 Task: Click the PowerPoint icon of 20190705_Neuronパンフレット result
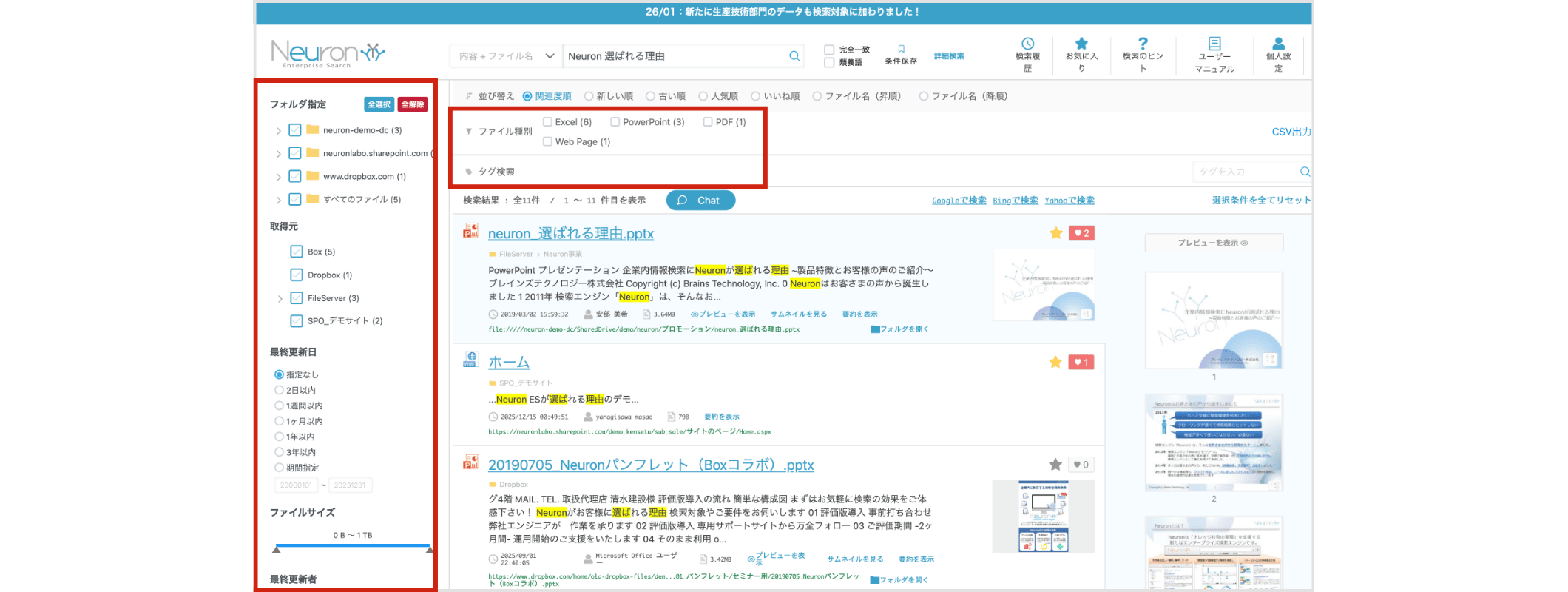[470, 462]
